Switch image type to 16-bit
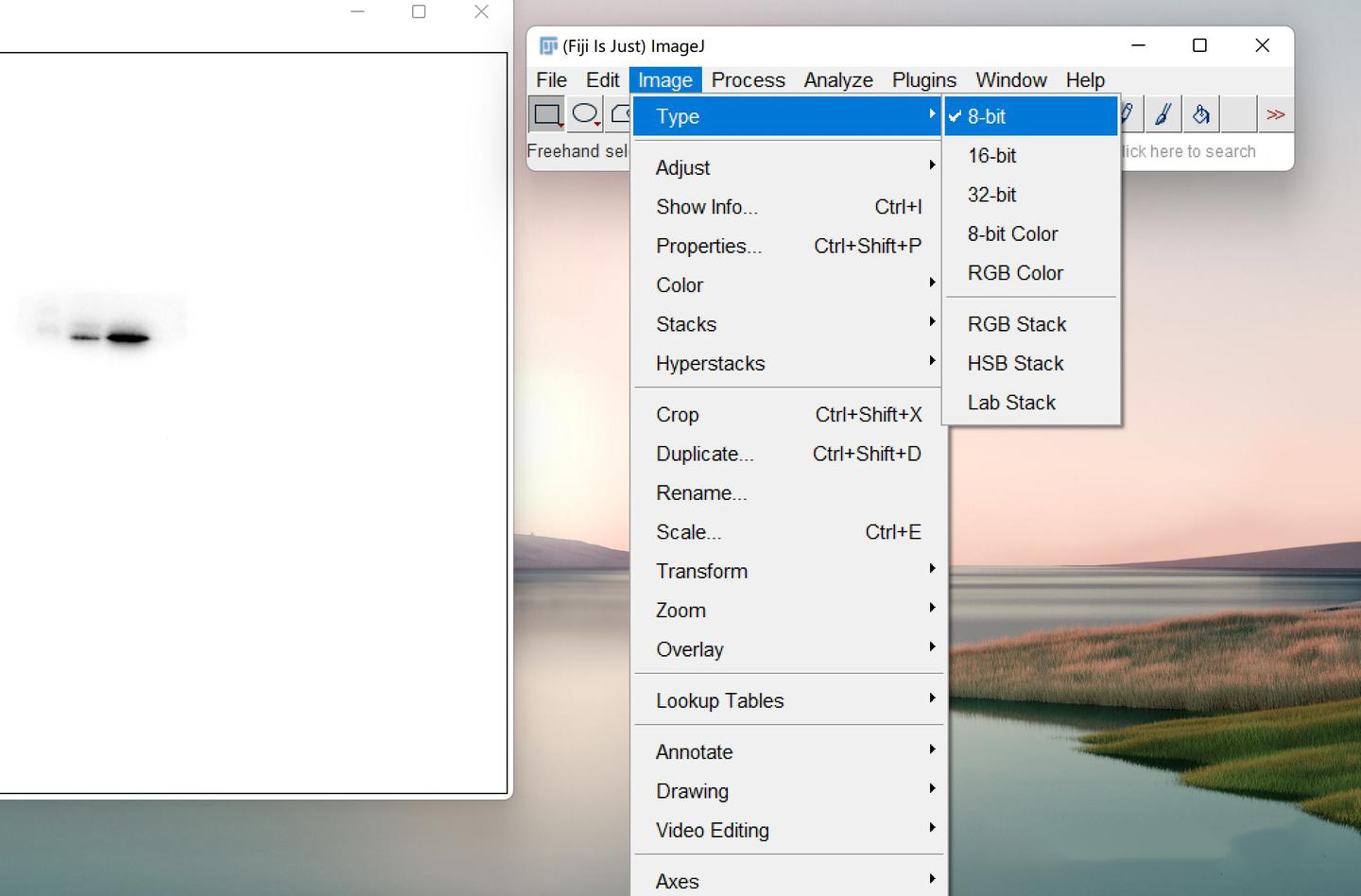The height and width of the screenshot is (896, 1361). click(x=991, y=156)
